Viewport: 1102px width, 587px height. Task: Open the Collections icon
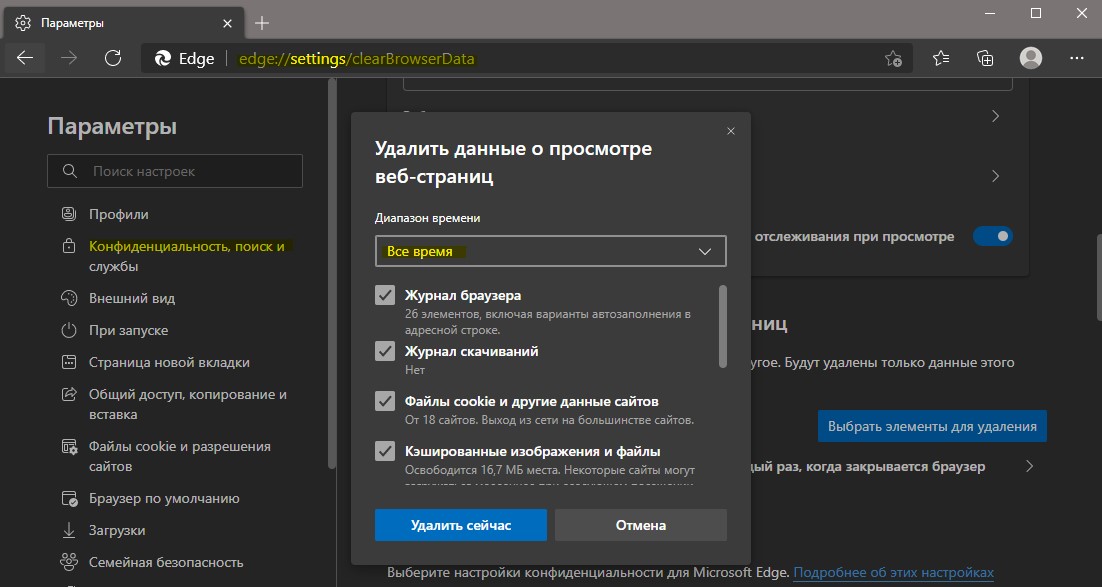click(x=985, y=58)
